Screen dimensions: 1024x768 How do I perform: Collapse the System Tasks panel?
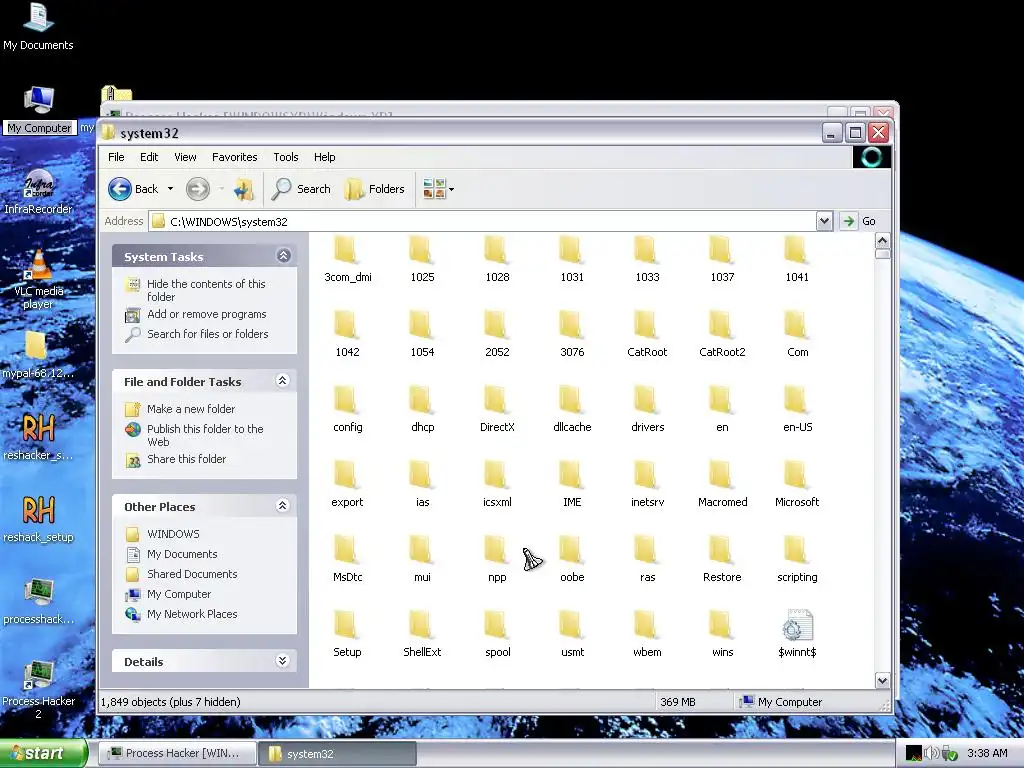point(283,255)
